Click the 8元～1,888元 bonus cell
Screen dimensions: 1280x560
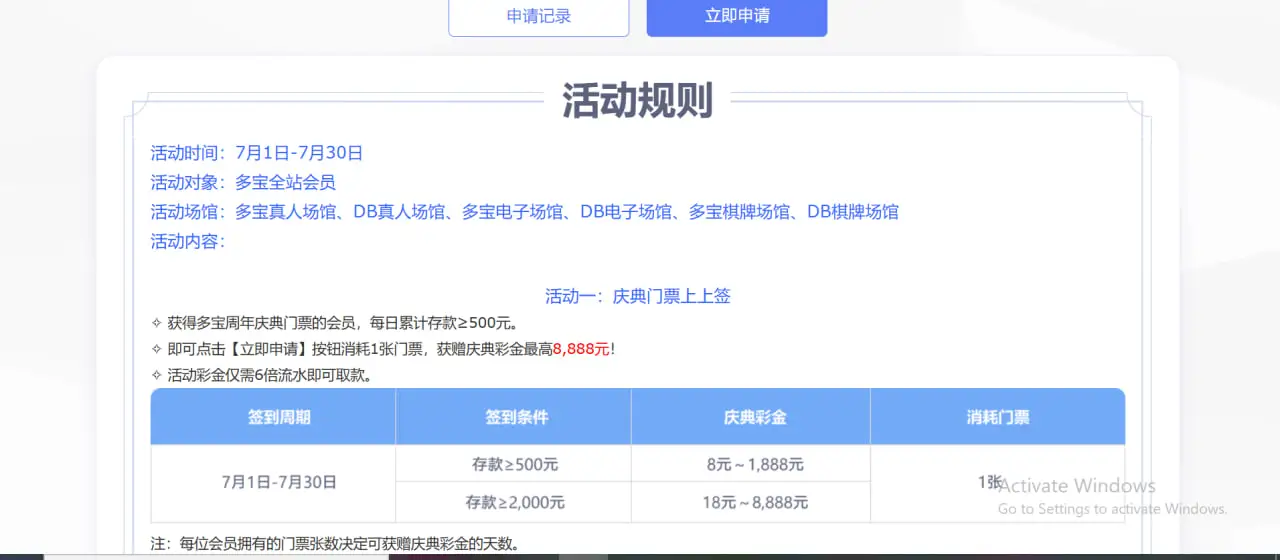[x=753, y=464]
